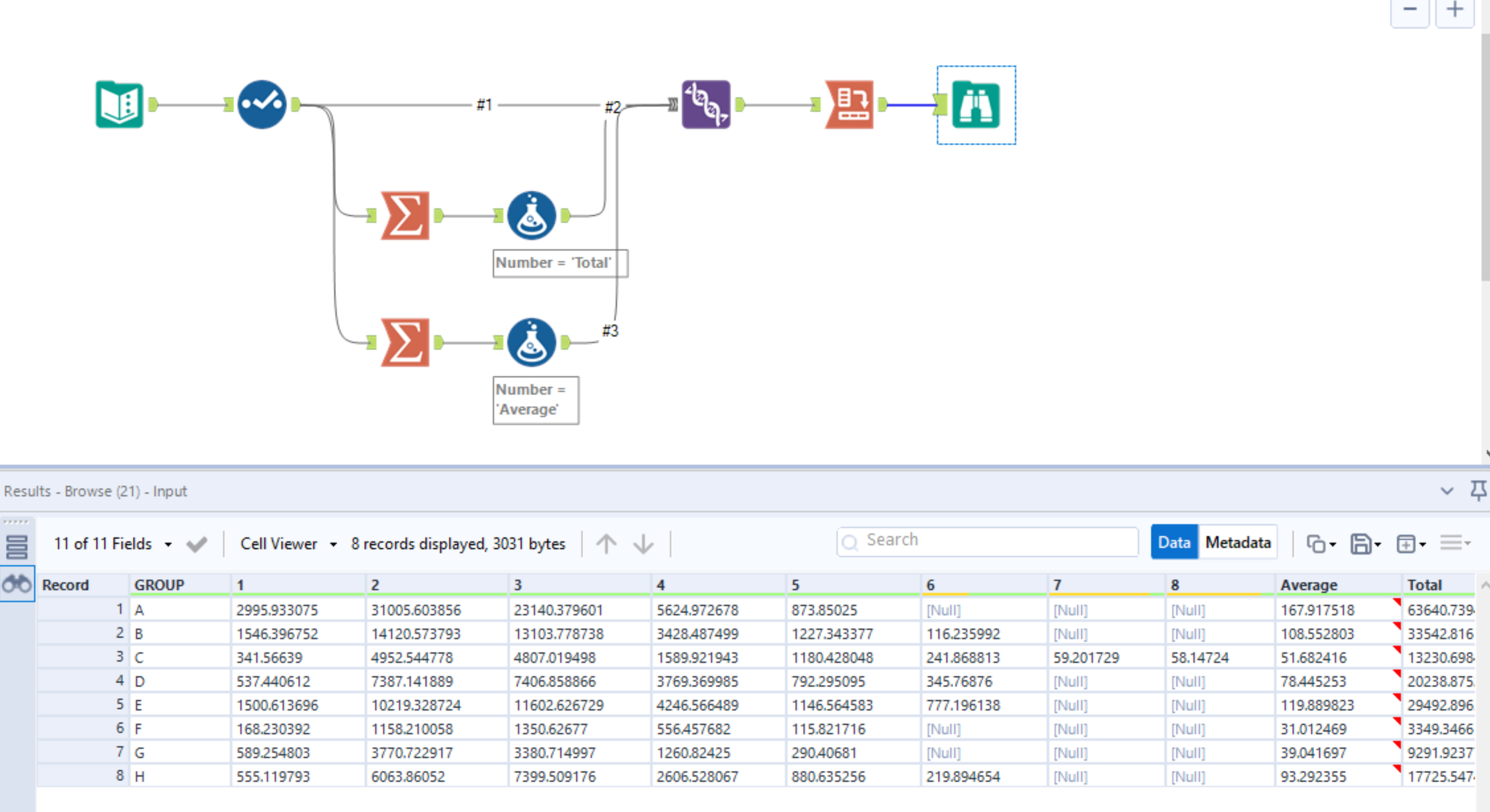
Task: Click the Select tool node
Action: pos(262,104)
